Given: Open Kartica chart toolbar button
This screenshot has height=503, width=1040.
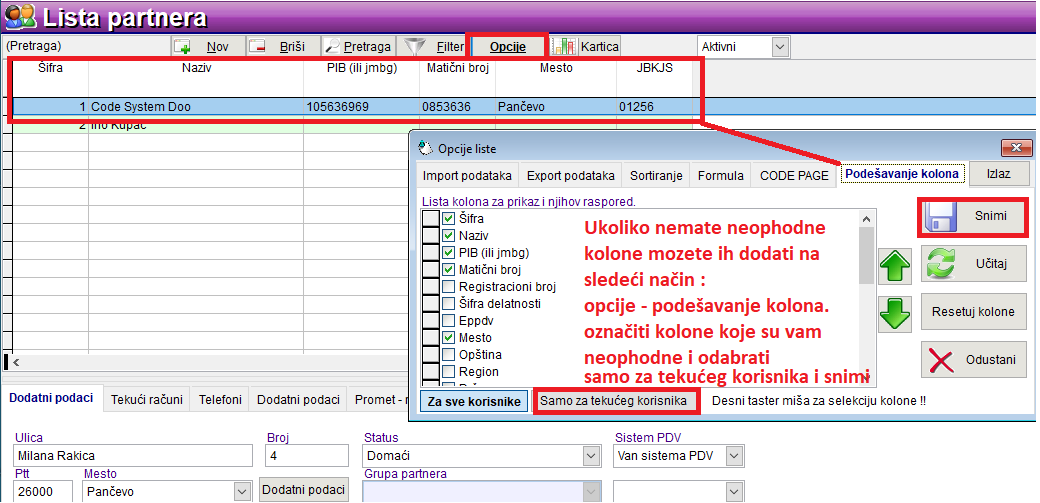Looking at the screenshot, I should tap(587, 46).
